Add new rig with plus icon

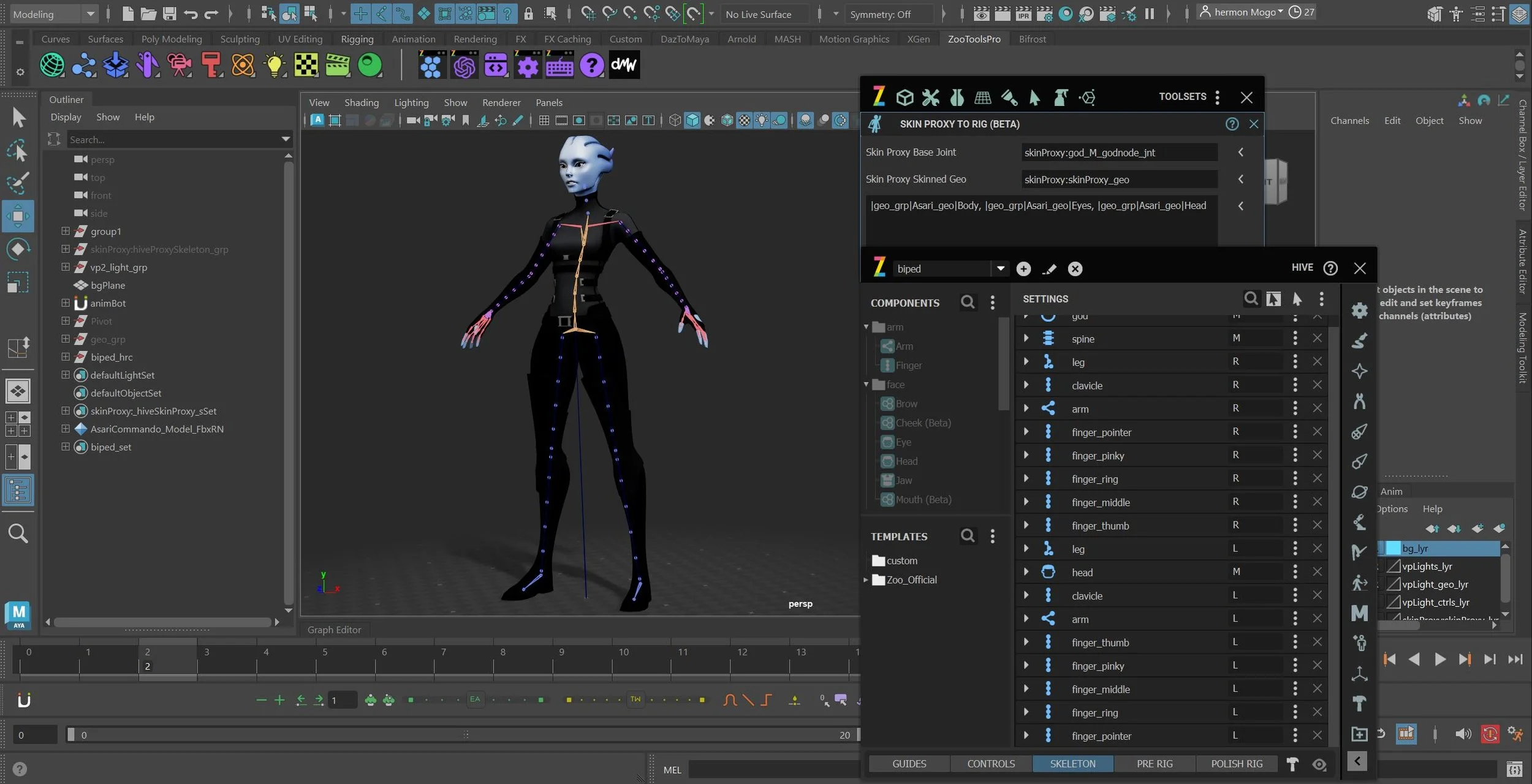click(x=1023, y=269)
